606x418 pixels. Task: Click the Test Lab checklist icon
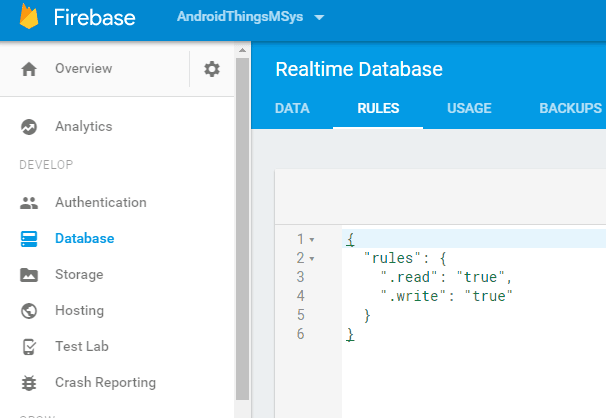coord(29,347)
